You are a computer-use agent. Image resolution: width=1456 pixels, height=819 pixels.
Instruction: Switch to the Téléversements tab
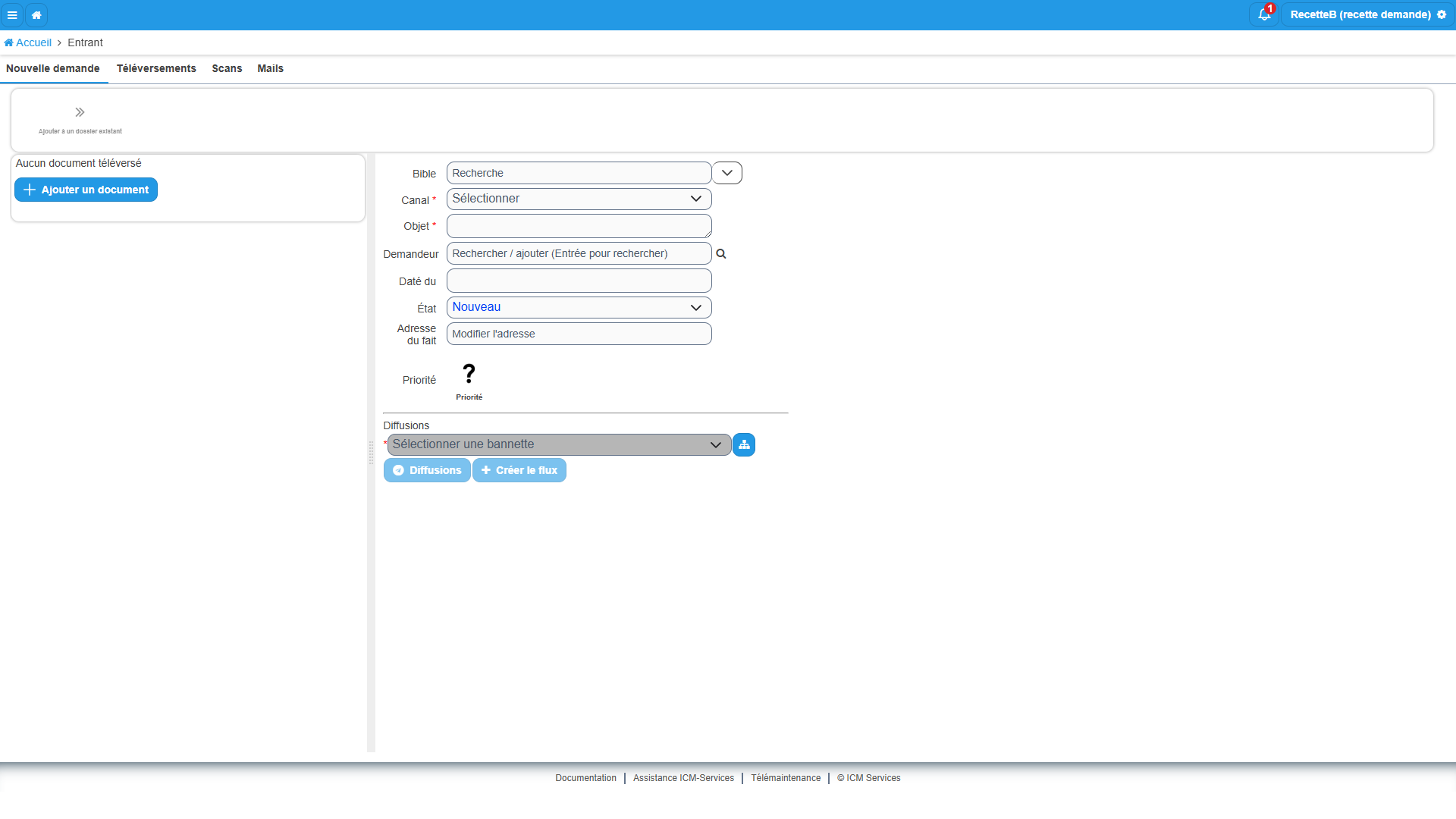point(156,68)
